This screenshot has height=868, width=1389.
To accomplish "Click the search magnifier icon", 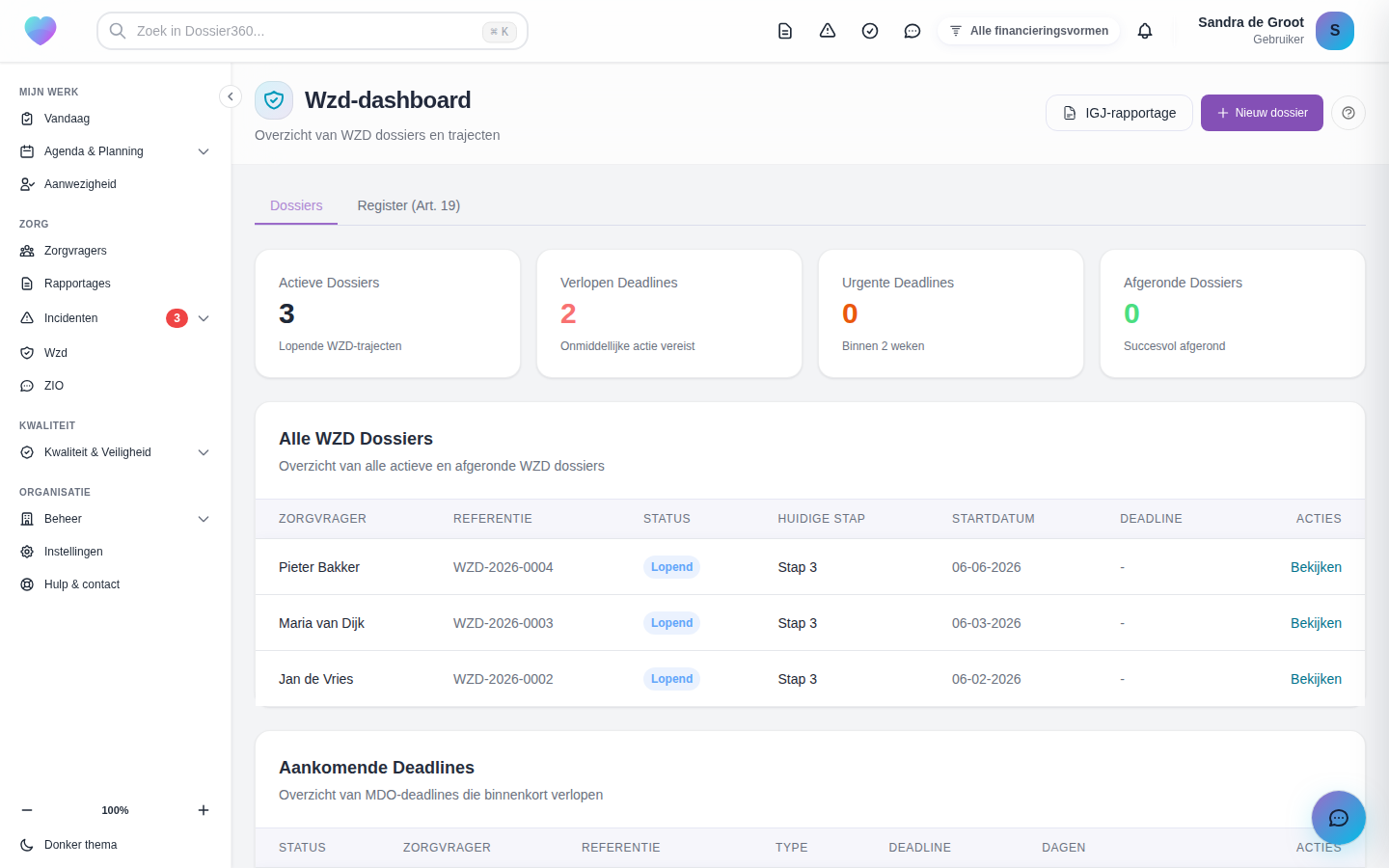I will pyautogui.click(x=118, y=31).
